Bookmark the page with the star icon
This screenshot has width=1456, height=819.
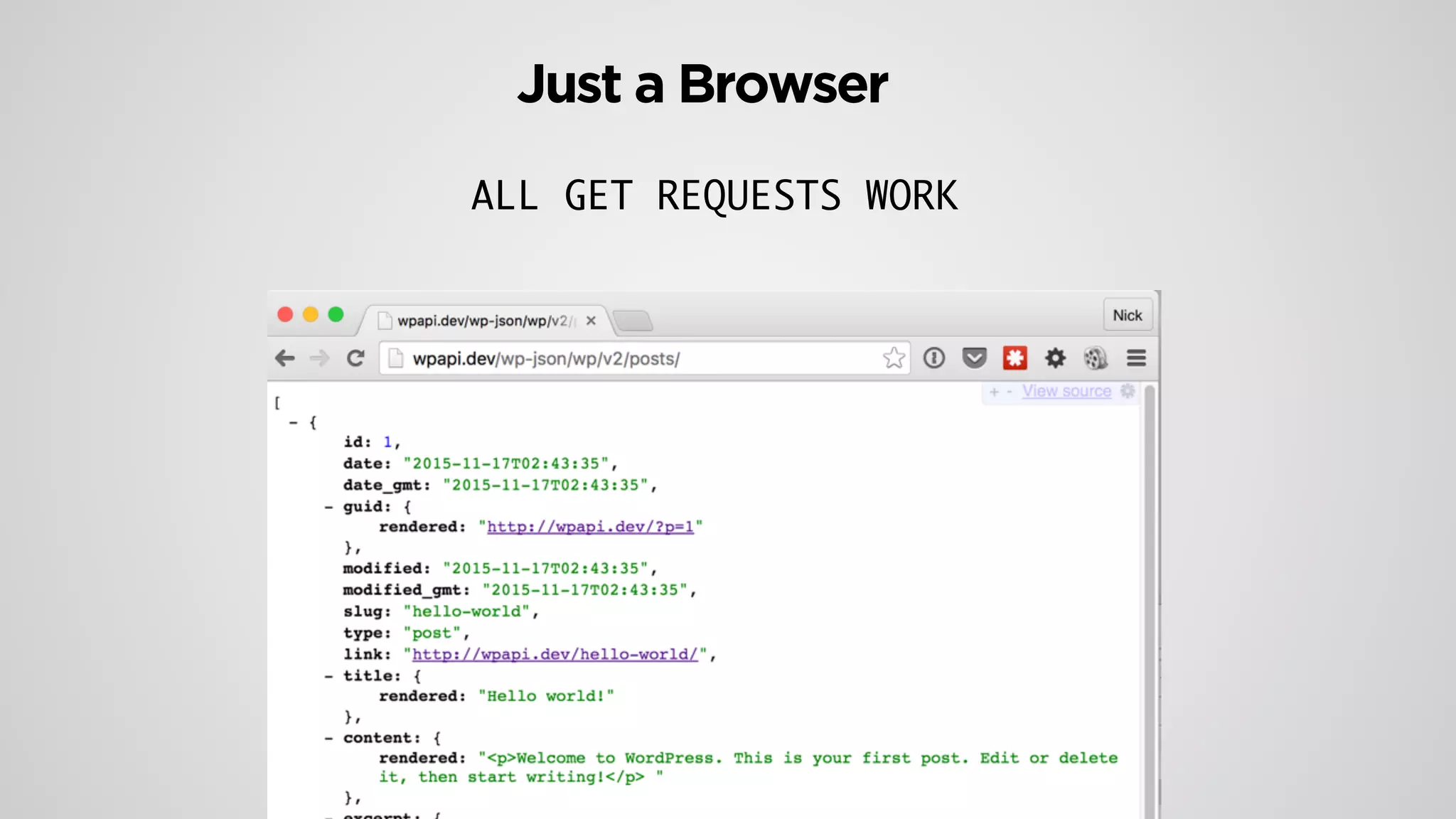click(894, 358)
